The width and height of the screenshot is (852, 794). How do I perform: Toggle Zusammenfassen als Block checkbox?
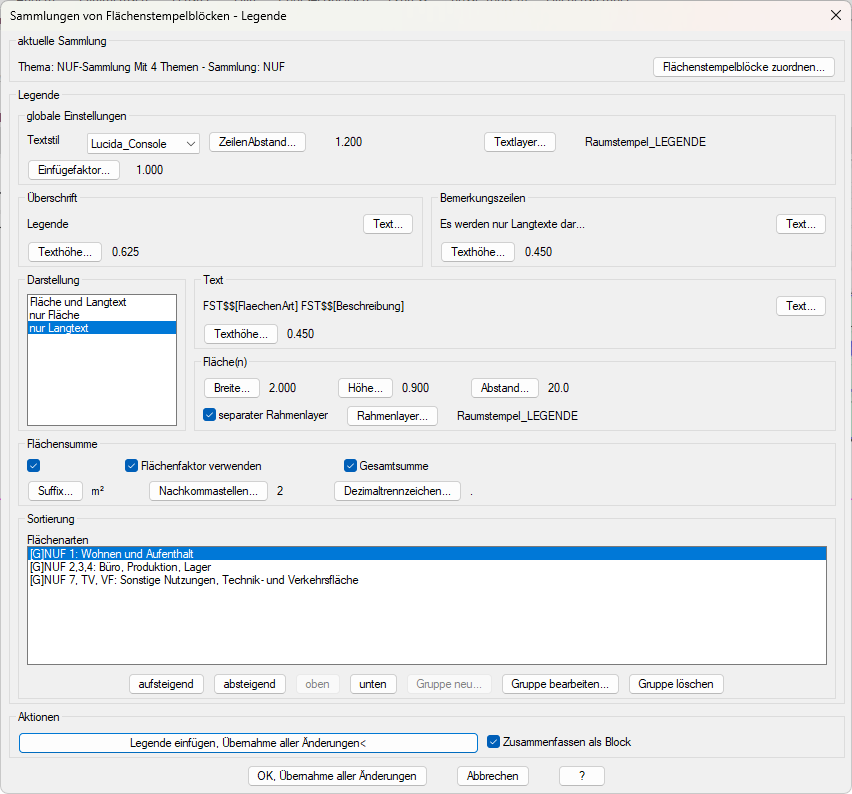tap(493, 742)
